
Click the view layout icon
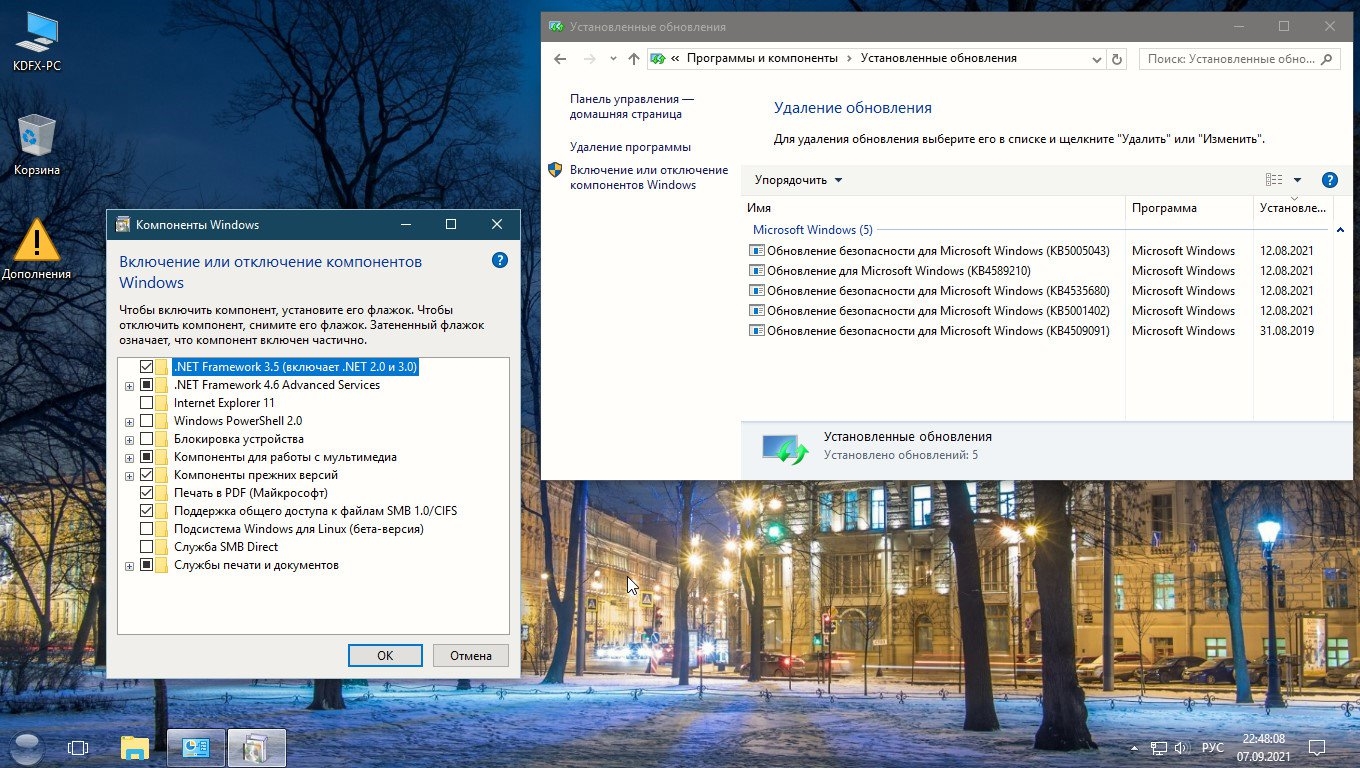pyautogui.click(x=1273, y=180)
